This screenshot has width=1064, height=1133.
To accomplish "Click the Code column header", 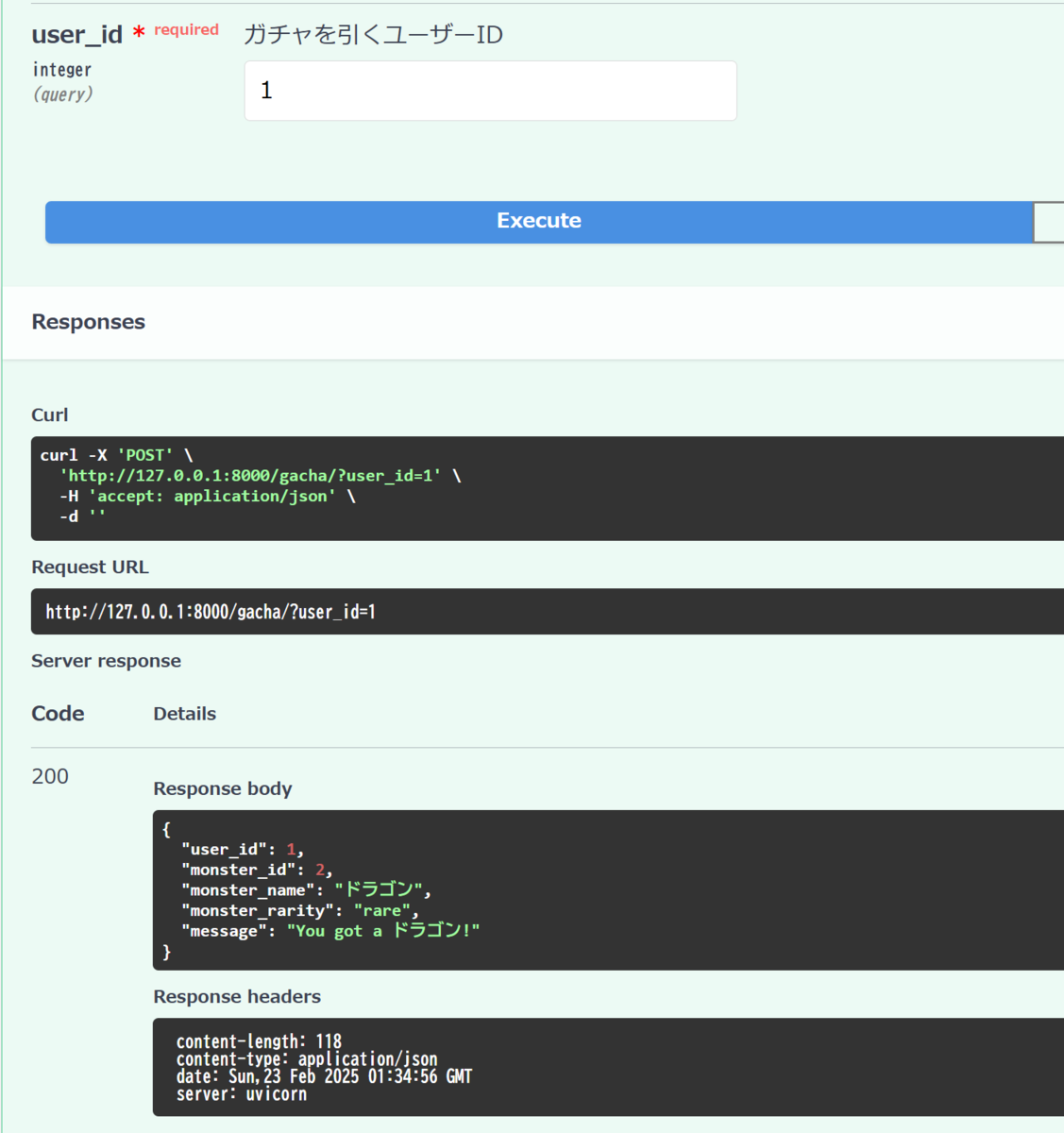I will pos(59,714).
